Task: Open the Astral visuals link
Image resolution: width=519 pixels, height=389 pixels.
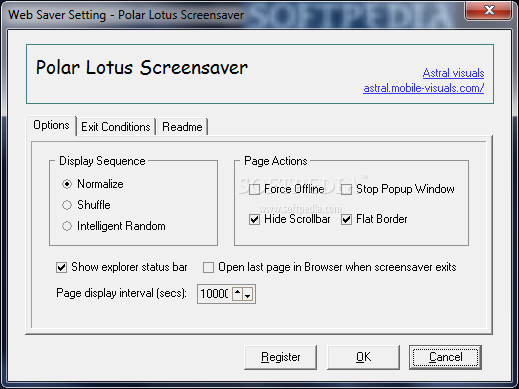Action: 453,73
